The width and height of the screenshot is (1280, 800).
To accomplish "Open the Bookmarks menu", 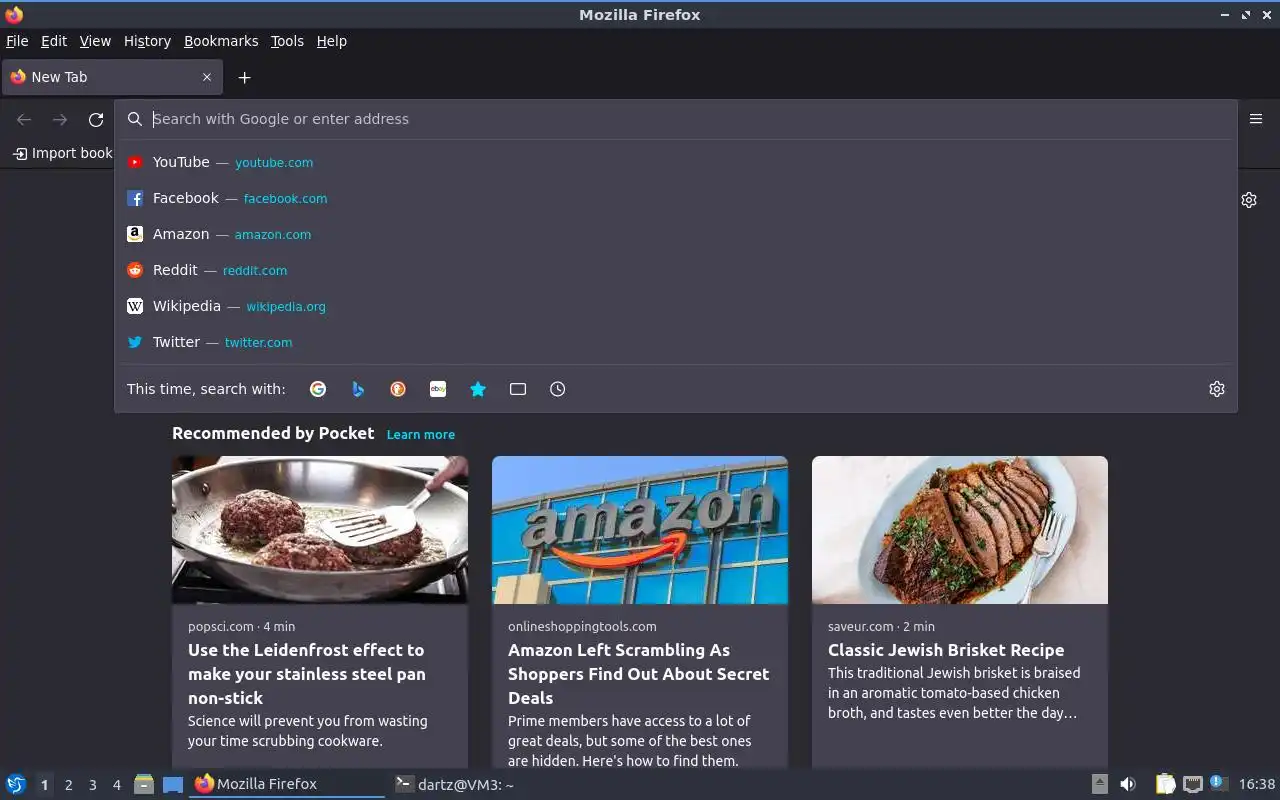I will click(x=221, y=41).
